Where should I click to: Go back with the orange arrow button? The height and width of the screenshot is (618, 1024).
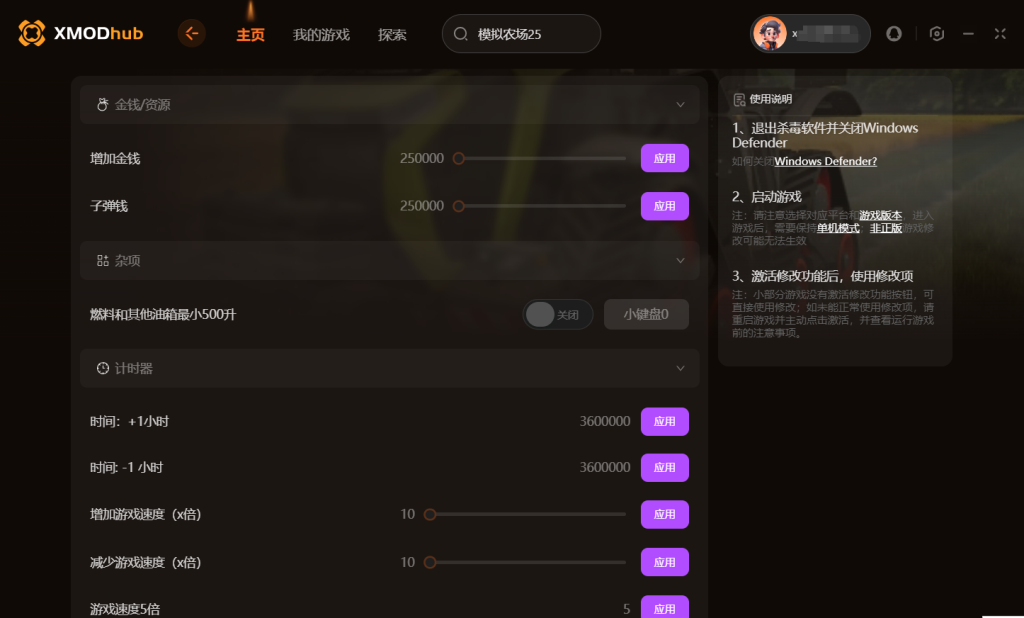coord(192,33)
